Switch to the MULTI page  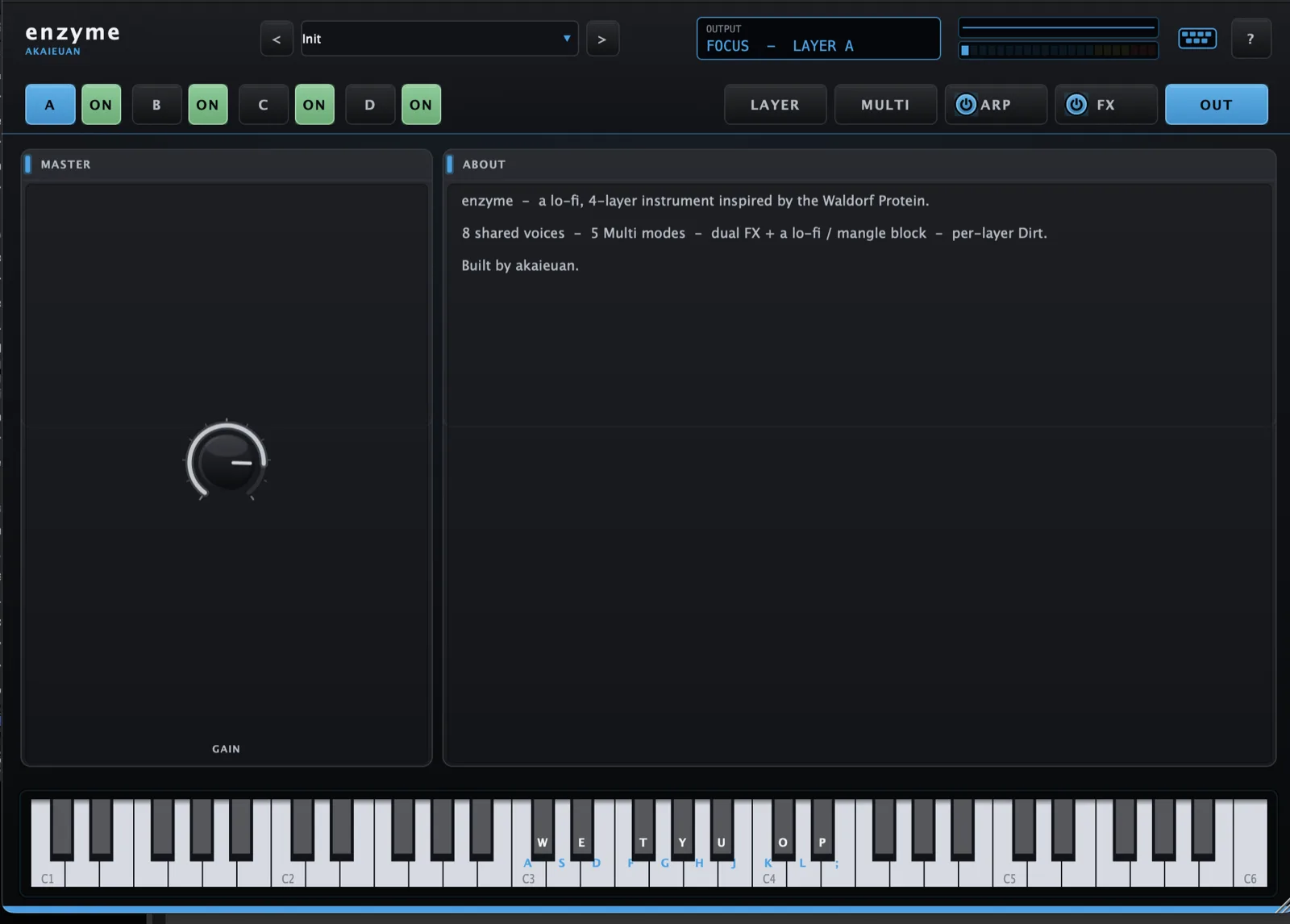(885, 104)
